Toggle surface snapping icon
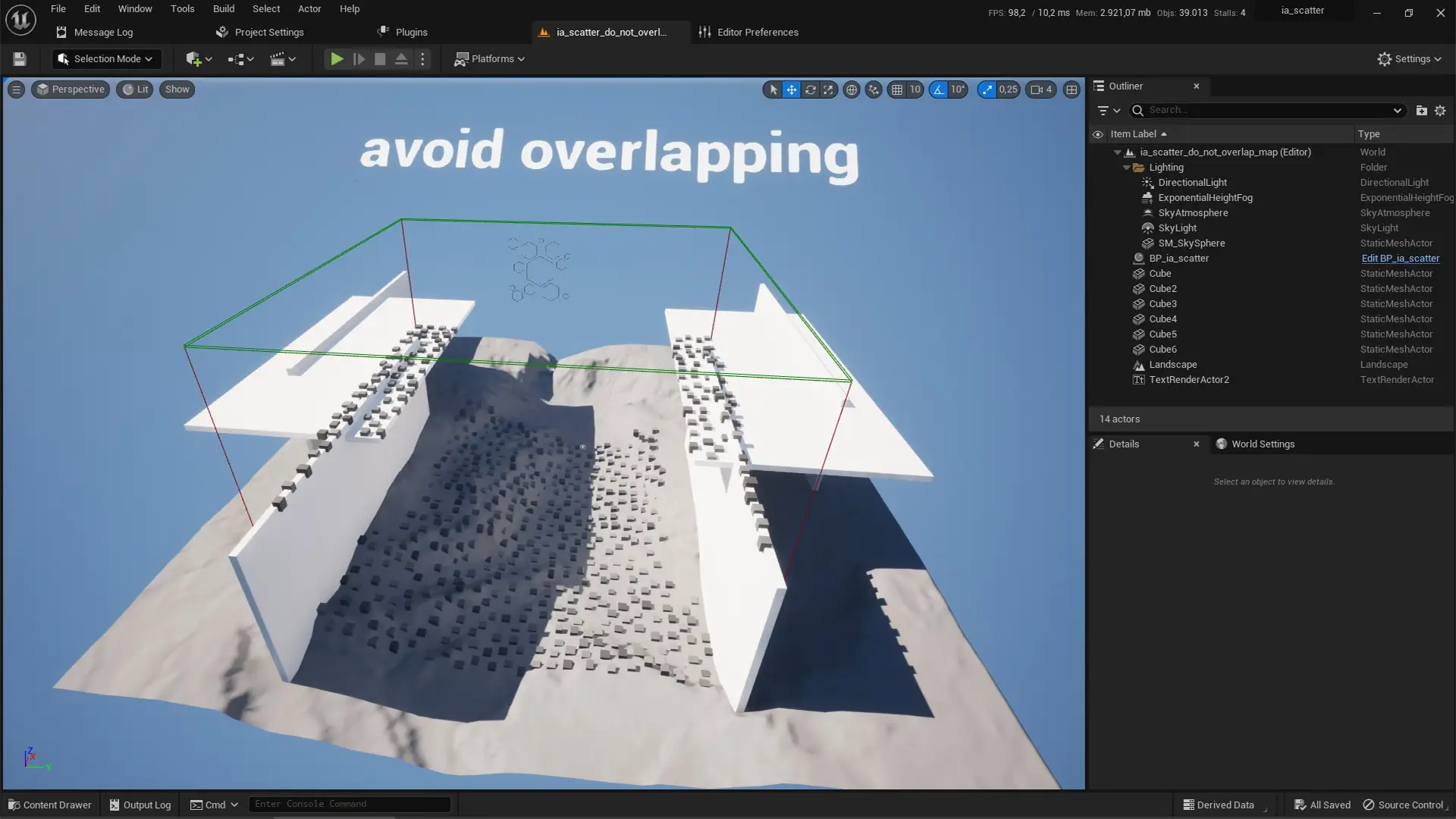The height and width of the screenshot is (819, 1456). point(874,89)
